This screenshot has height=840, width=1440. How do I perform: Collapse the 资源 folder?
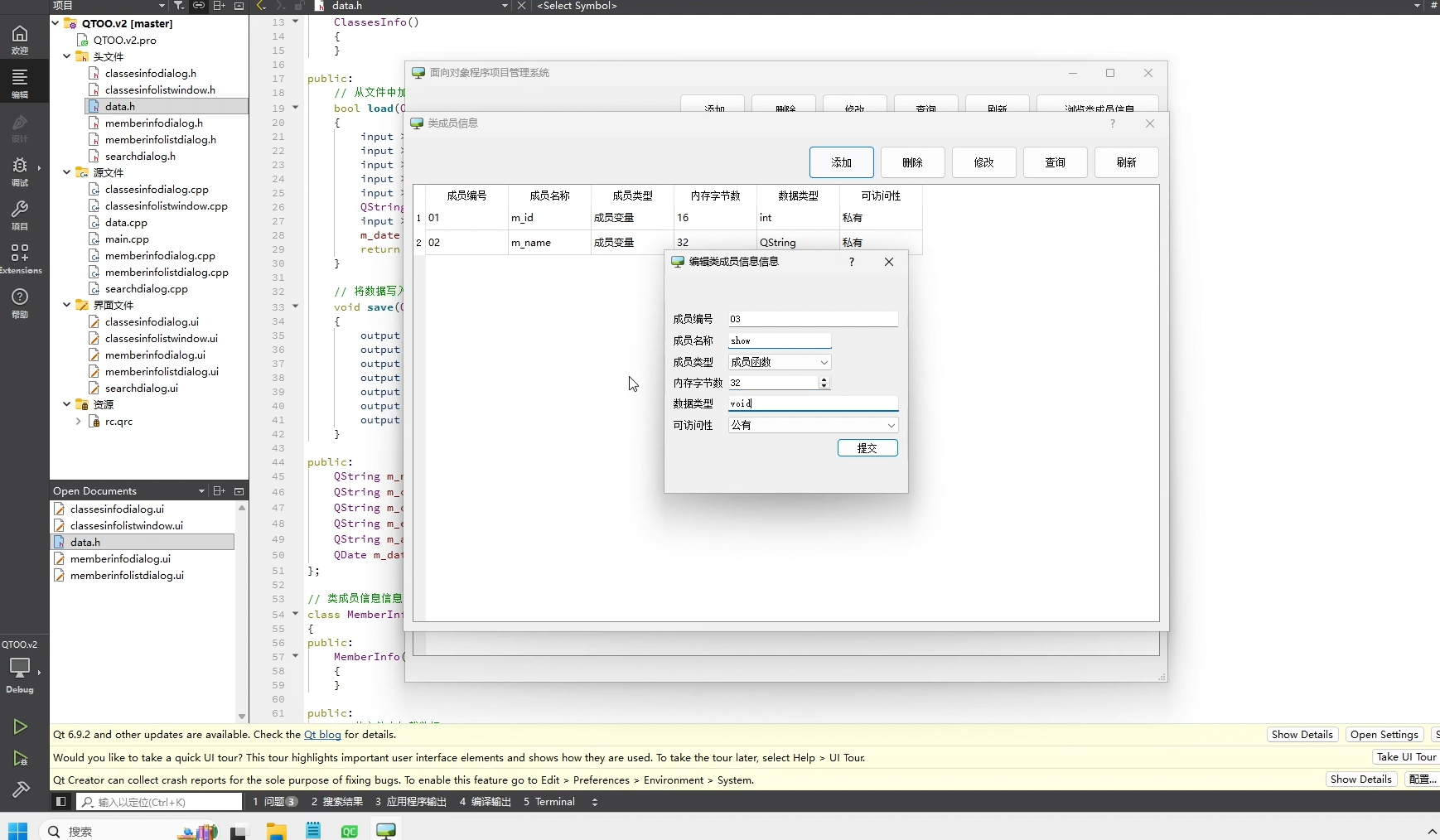pyautogui.click(x=67, y=404)
